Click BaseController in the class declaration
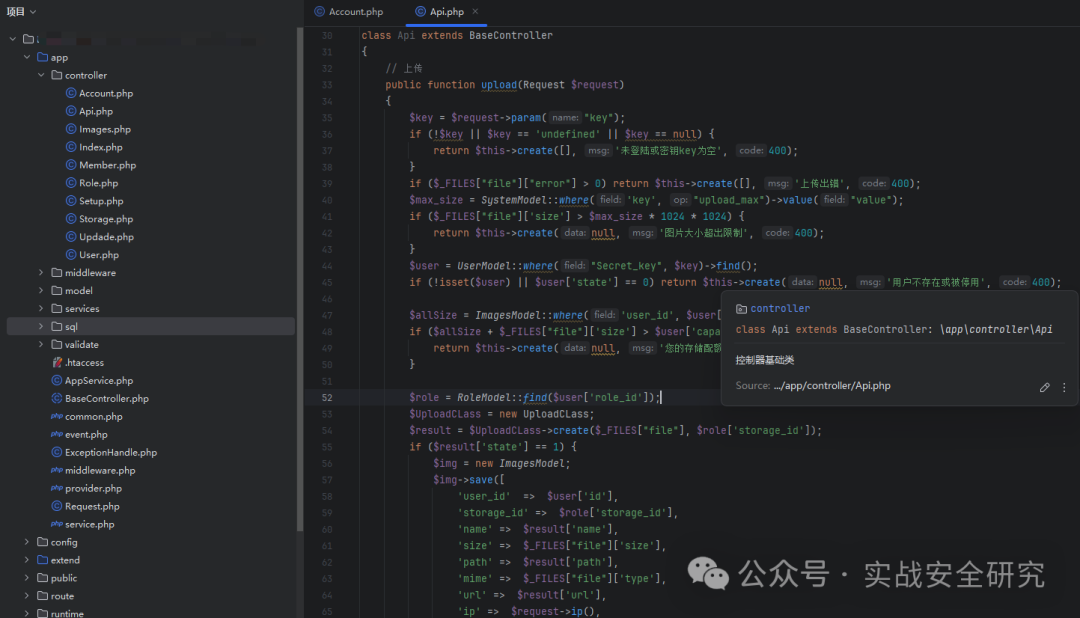The image size is (1080, 618). click(510, 35)
